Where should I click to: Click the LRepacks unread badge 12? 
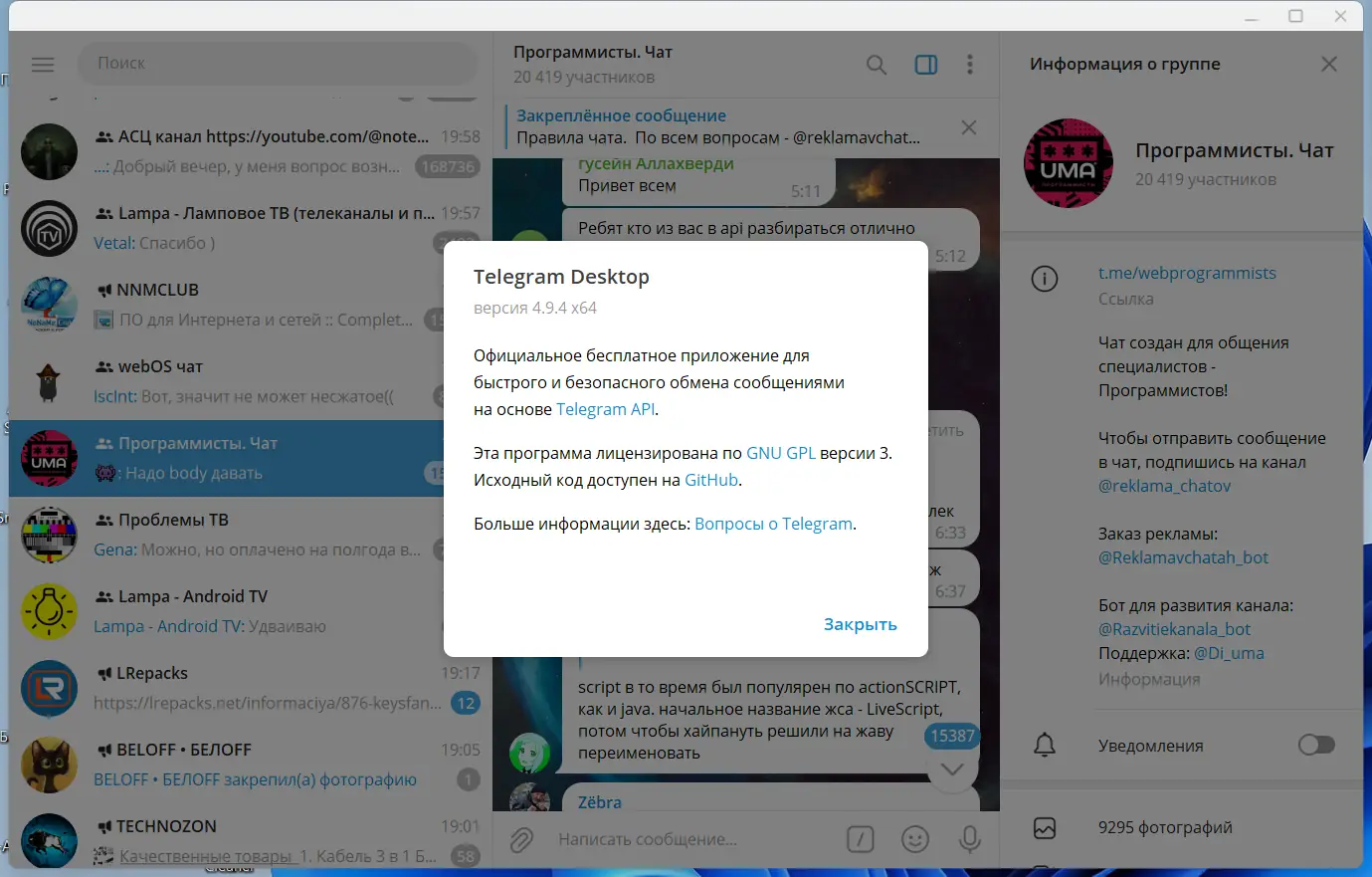[x=466, y=703]
